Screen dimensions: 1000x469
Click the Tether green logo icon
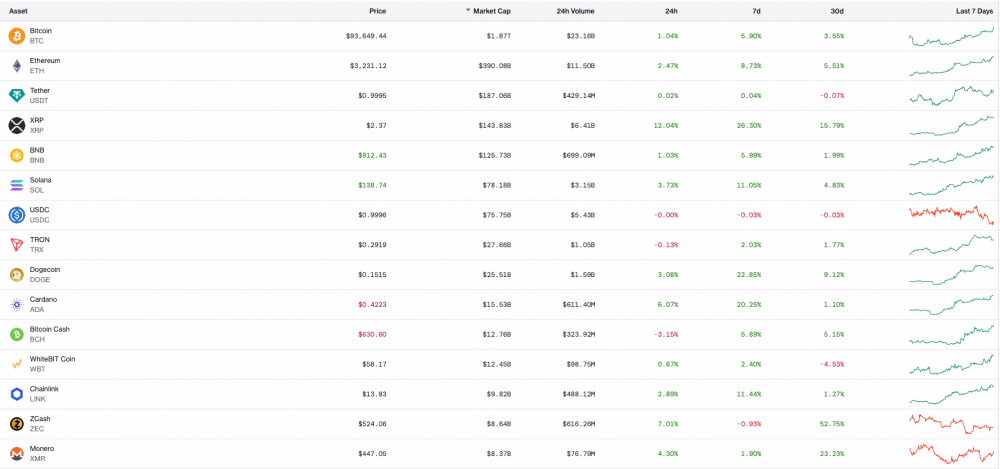pos(16,96)
